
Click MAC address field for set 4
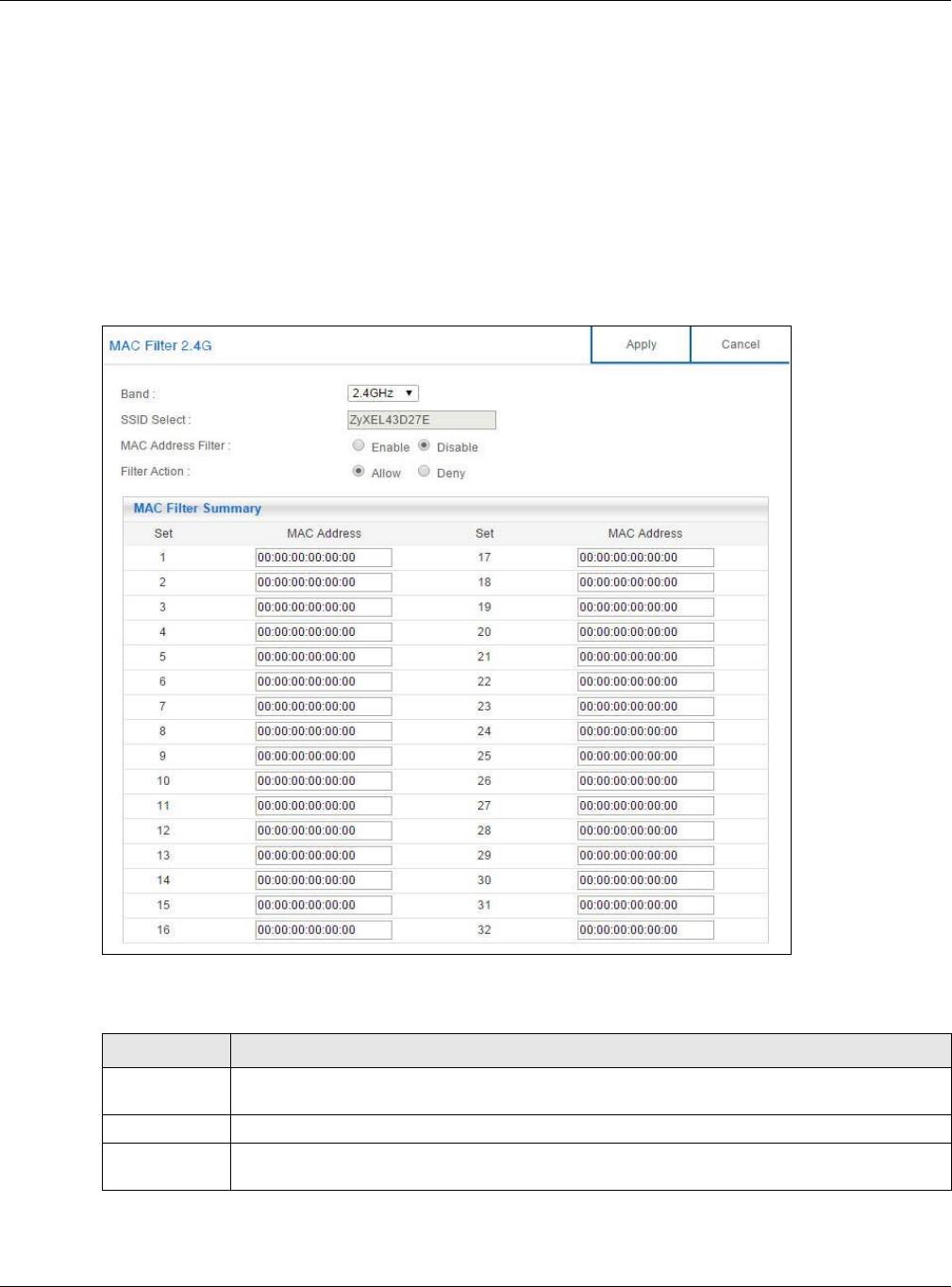pyautogui.click(x=324, y=632)
